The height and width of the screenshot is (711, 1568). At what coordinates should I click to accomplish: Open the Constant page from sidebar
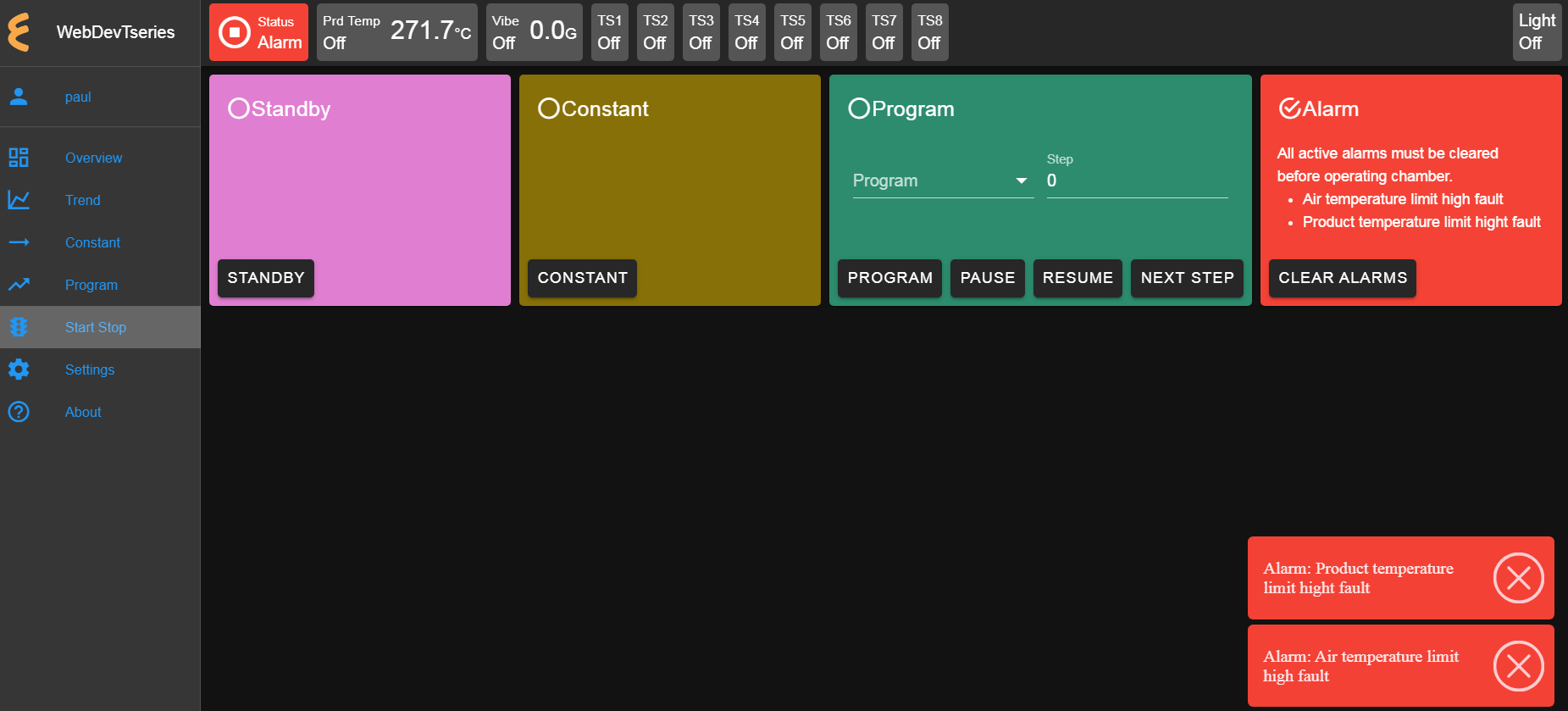(100, 242)
